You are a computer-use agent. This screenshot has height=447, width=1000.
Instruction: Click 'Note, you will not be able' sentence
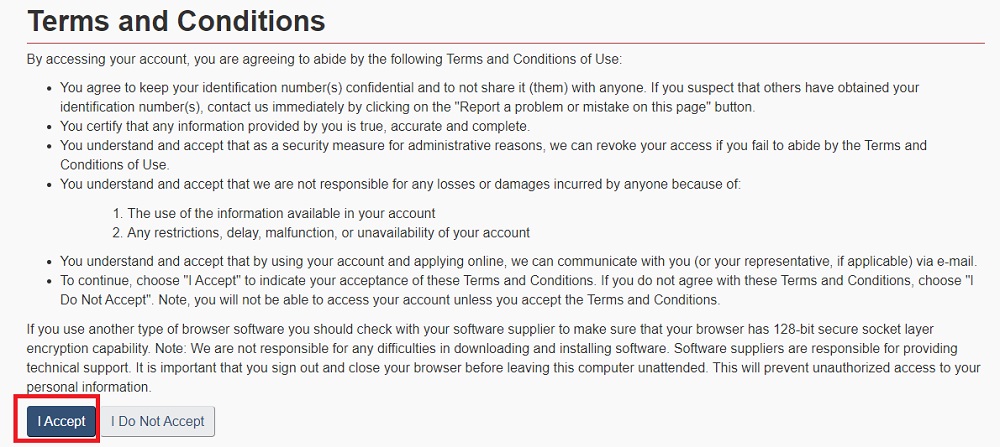coord(439,300)
